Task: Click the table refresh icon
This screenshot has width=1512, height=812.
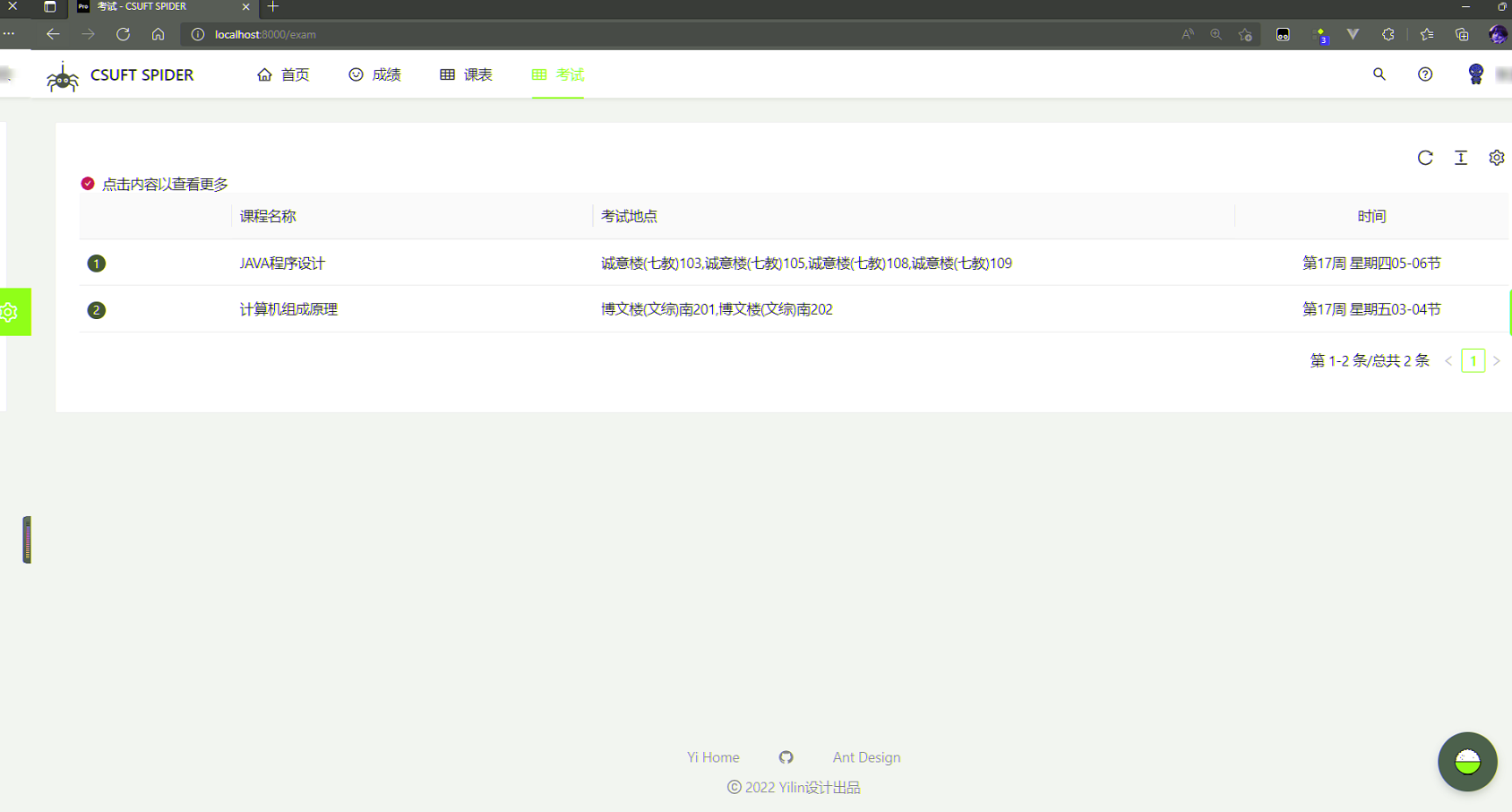Action: [1425, 158]
